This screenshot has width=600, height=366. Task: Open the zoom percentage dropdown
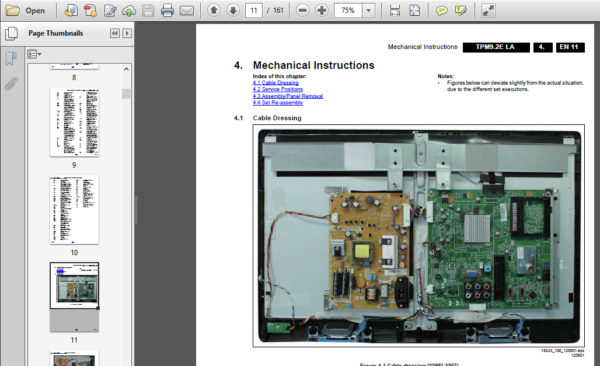pos(368,10)
